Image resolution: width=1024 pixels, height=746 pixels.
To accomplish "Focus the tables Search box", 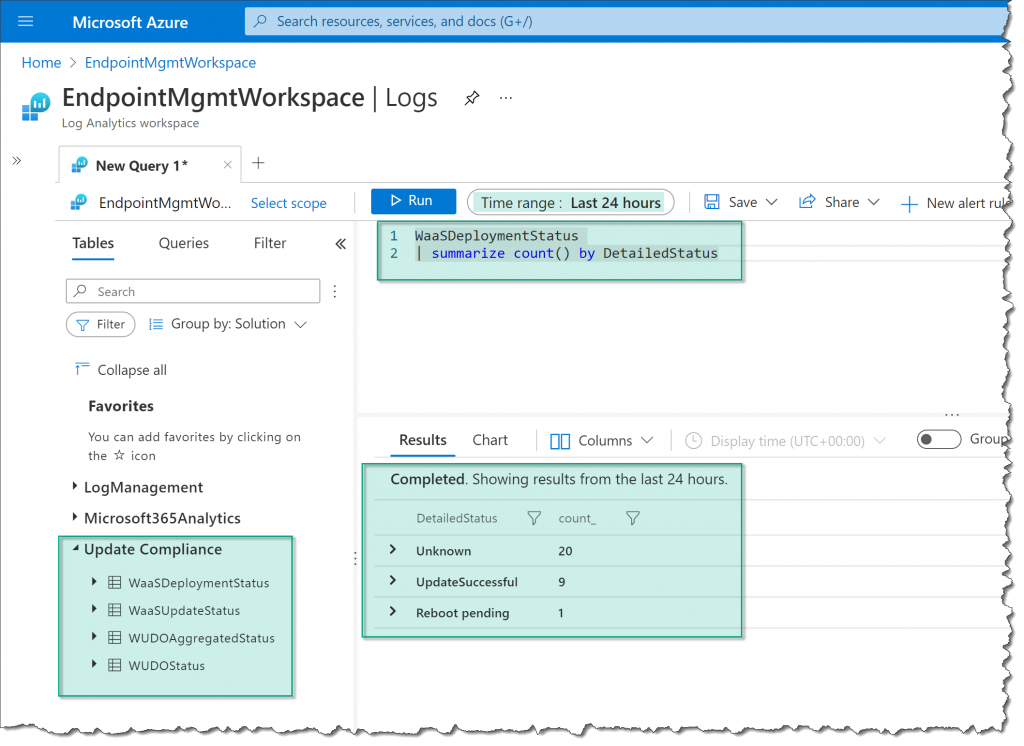I will tap(193, 291).
